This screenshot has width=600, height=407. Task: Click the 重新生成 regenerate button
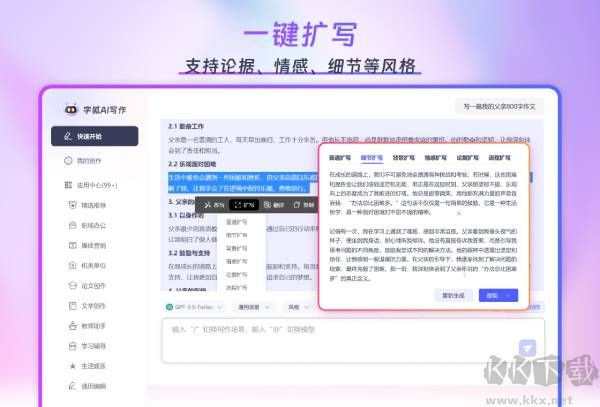click(453, 295)
